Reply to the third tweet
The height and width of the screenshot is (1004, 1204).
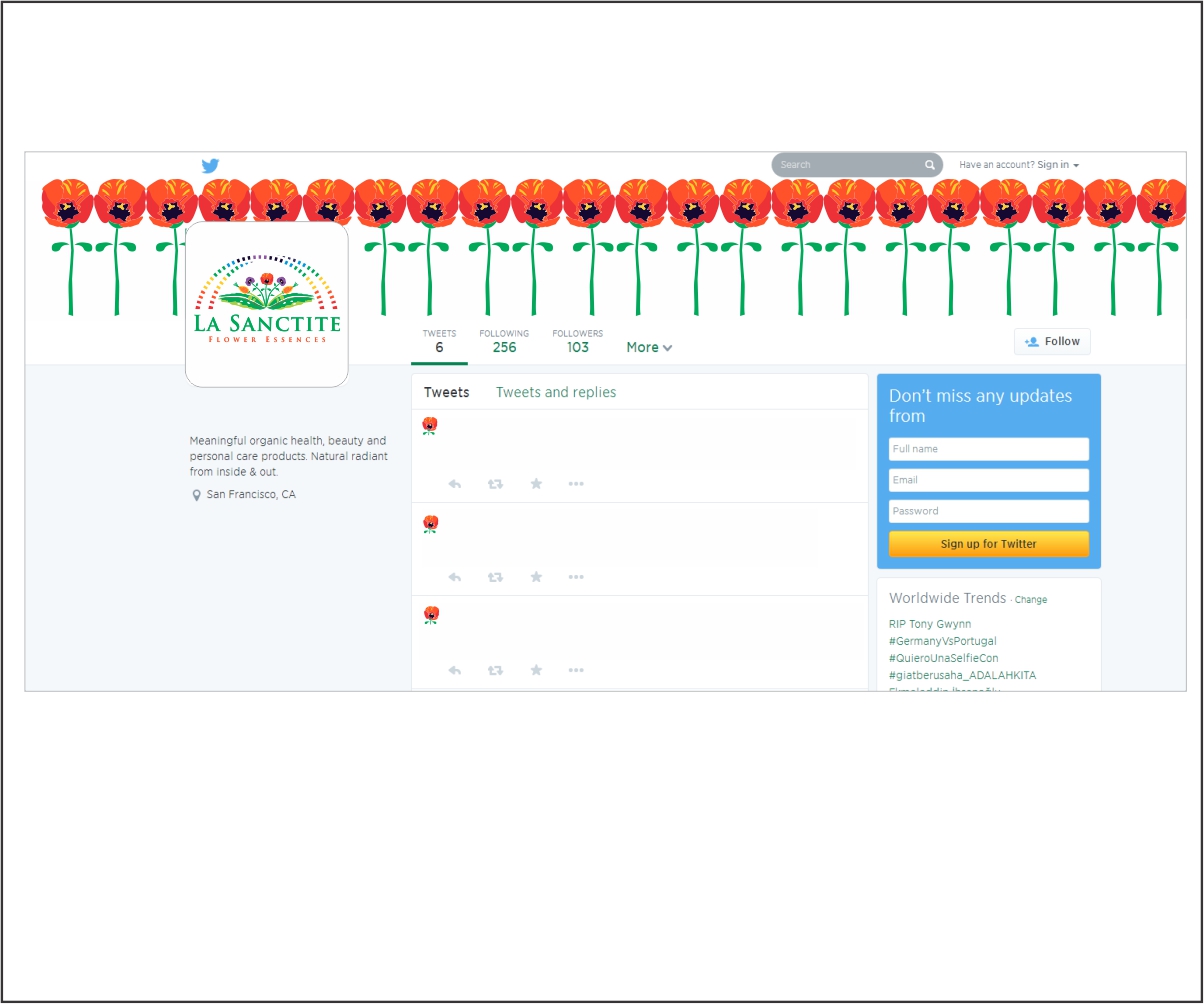tap(454, 671)
